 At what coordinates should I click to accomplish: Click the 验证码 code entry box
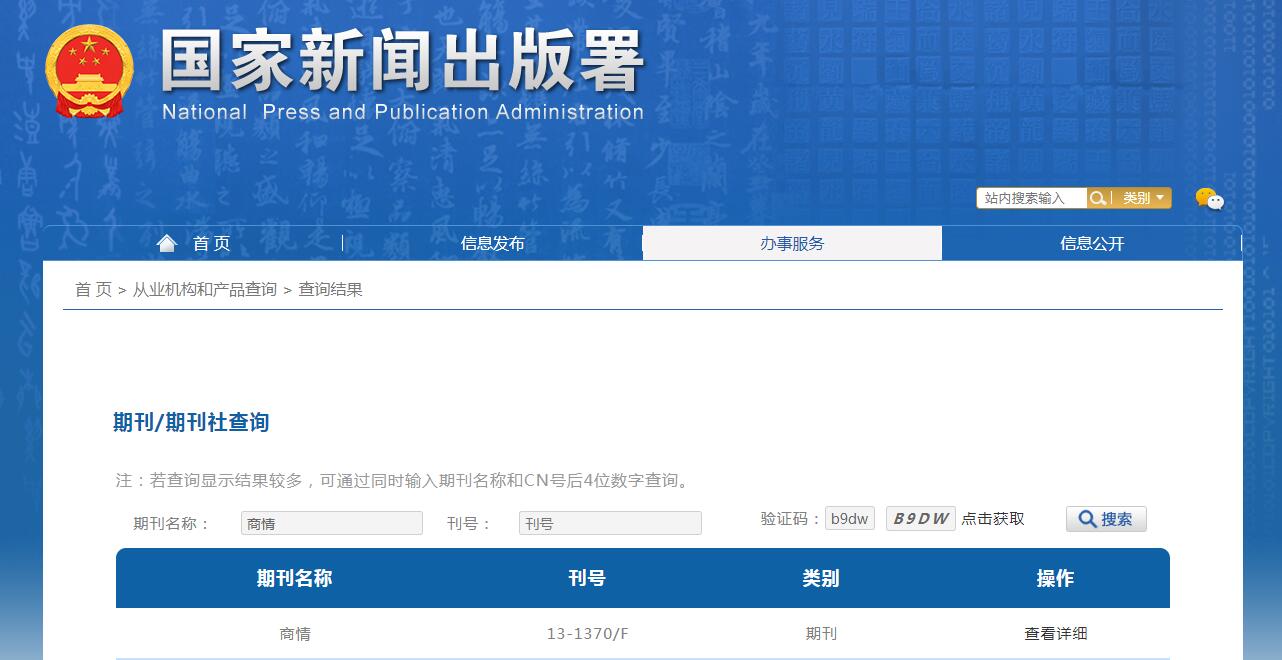(x=849, y=518)
